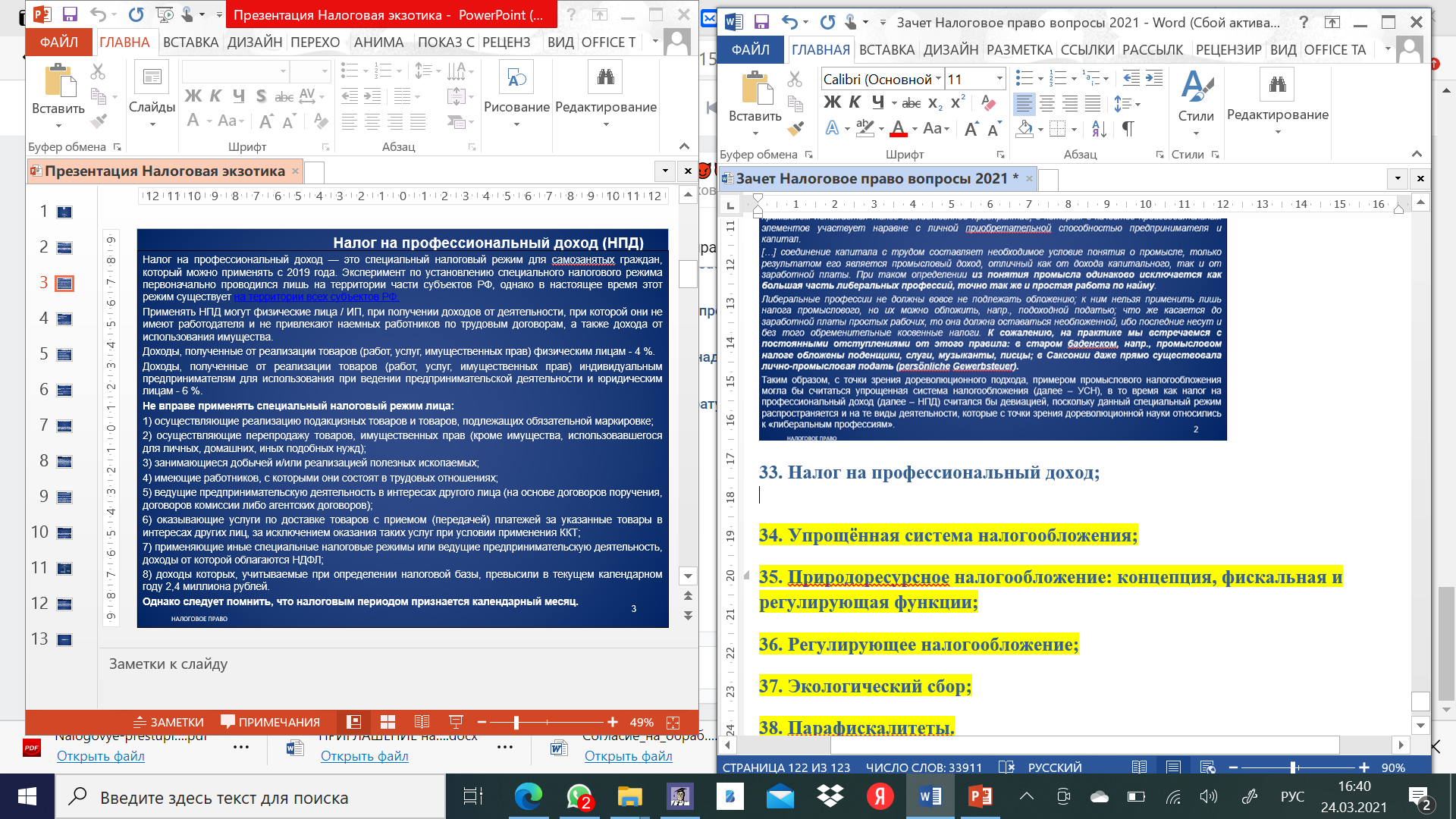Image resolution: width=1456 pixels, height=819 pixels.
Task: Fit slide to window in PowerPoint
Action: [x=673, y=722]
